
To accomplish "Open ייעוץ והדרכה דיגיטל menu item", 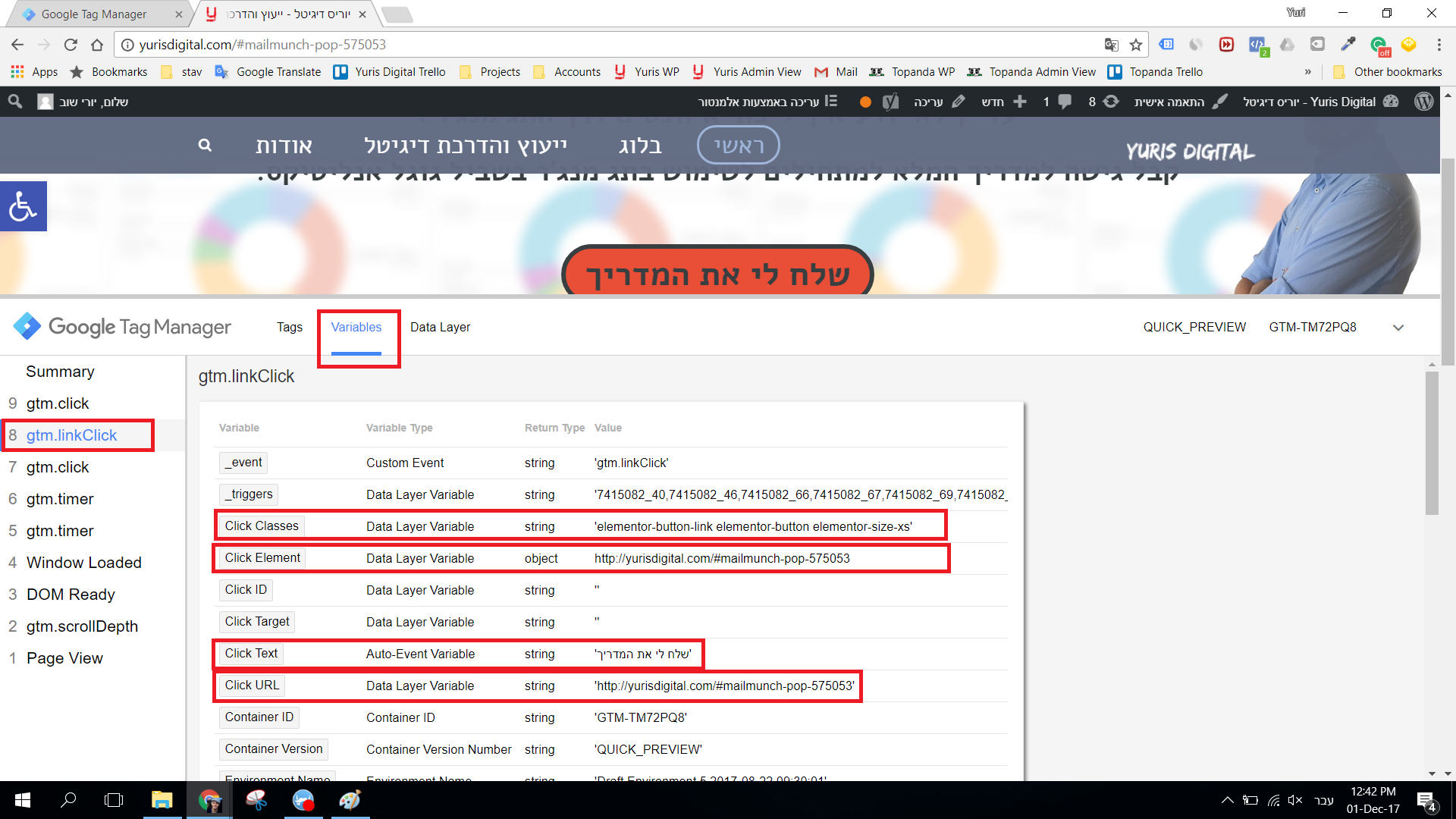I will pyautogui.click(x=466, y=145).
